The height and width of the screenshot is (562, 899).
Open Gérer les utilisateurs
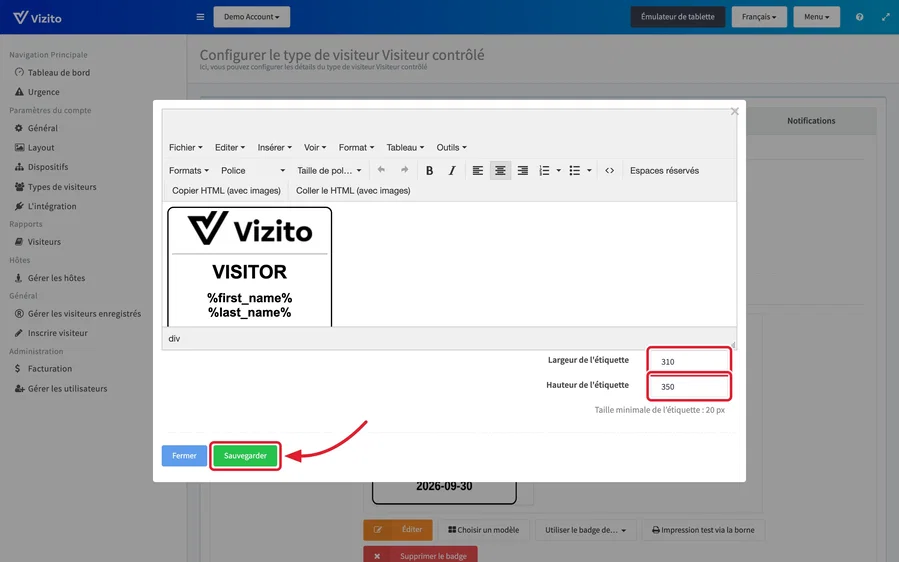pyautogui.click(x=61, y=389)
